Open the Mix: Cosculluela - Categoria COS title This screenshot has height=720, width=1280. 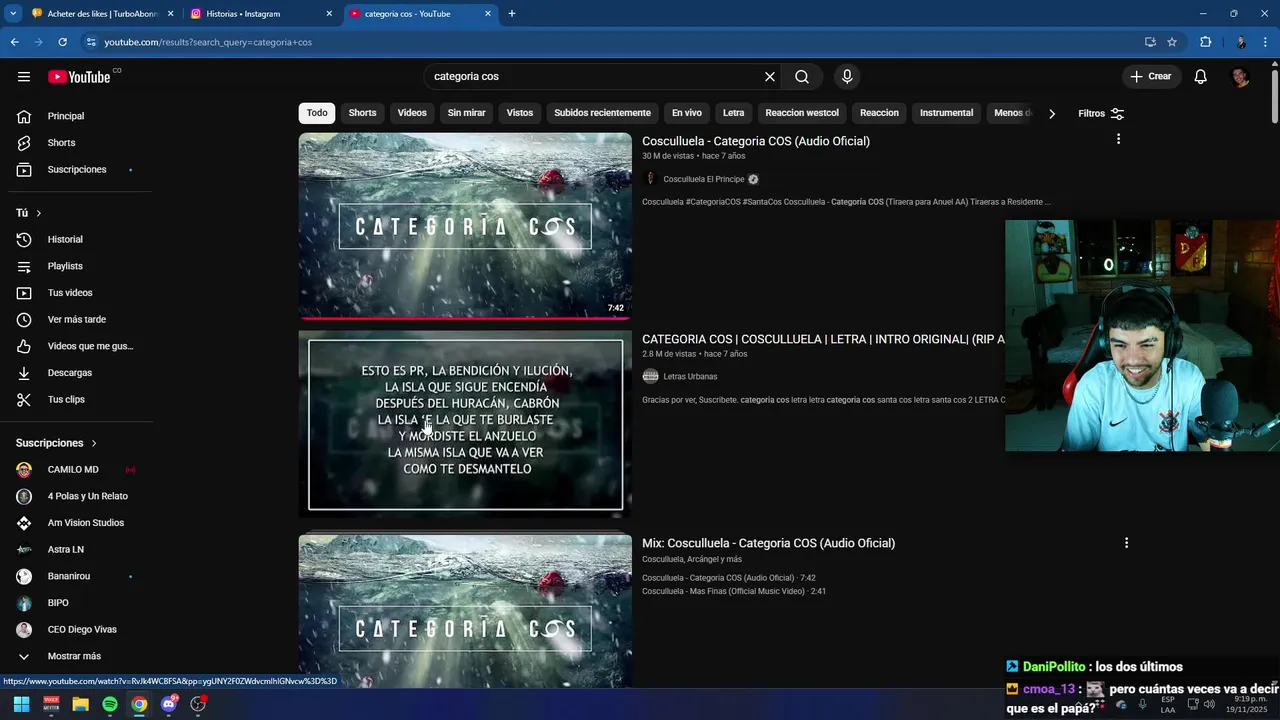click(768, 543)
